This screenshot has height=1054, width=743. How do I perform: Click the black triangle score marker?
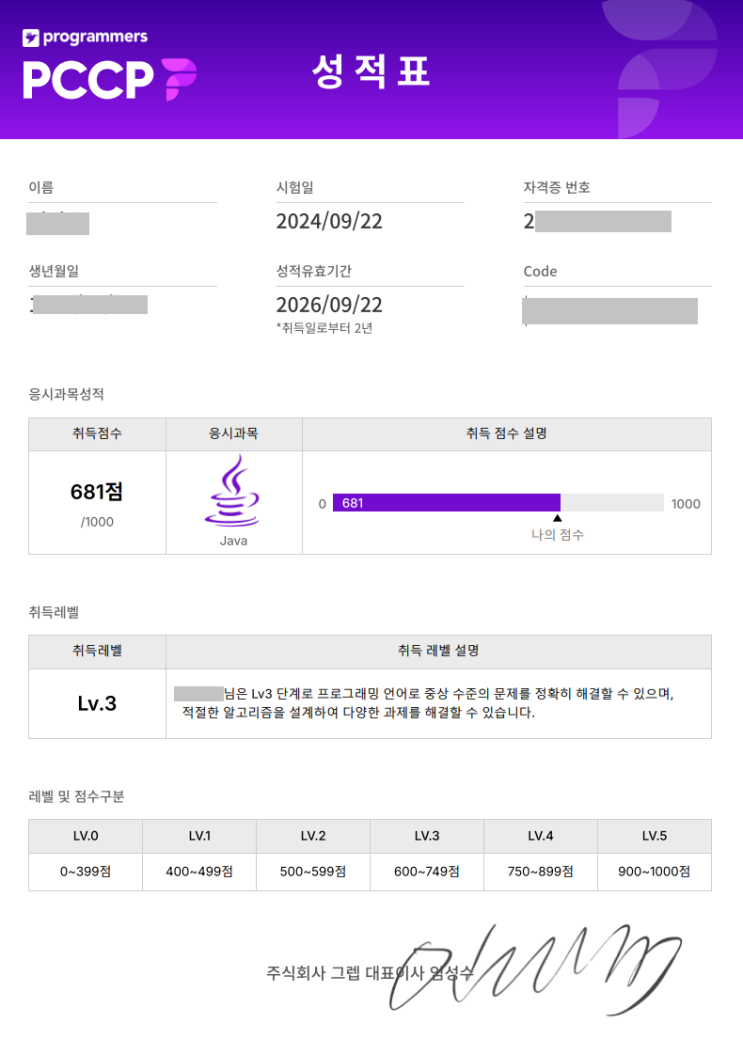[557, 518]
